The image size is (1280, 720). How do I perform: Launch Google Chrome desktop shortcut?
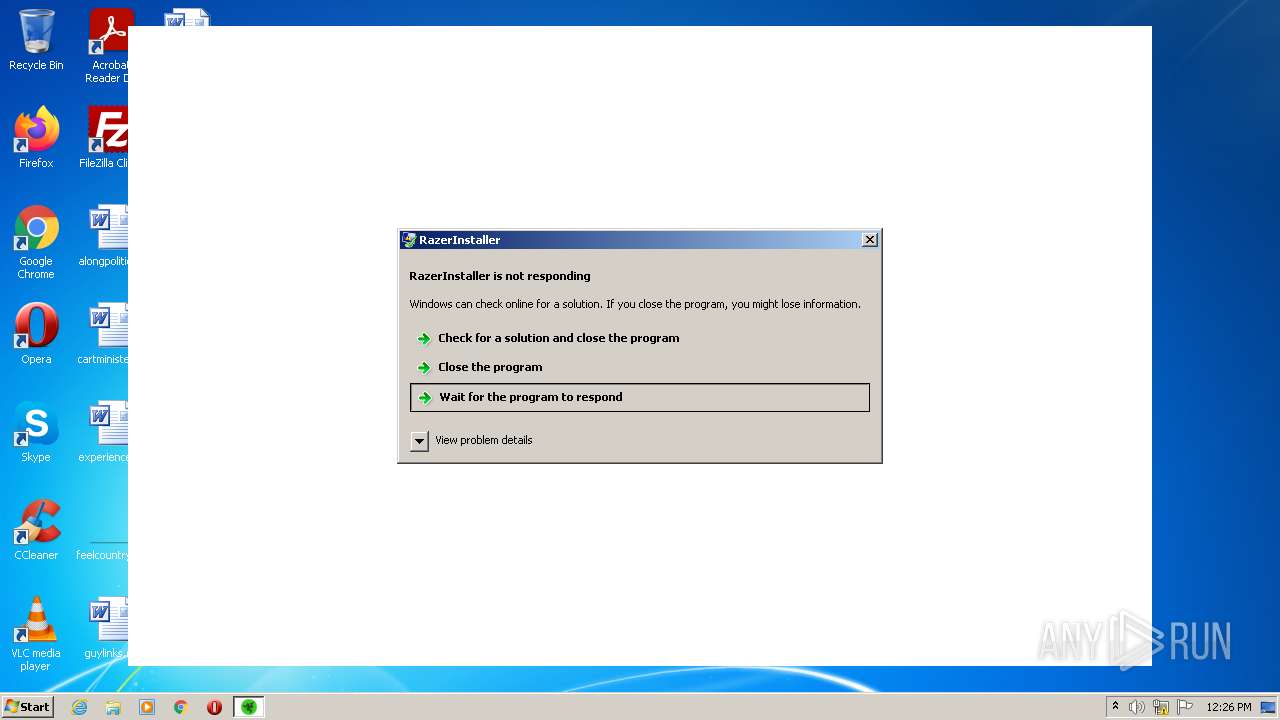(36, 242)
